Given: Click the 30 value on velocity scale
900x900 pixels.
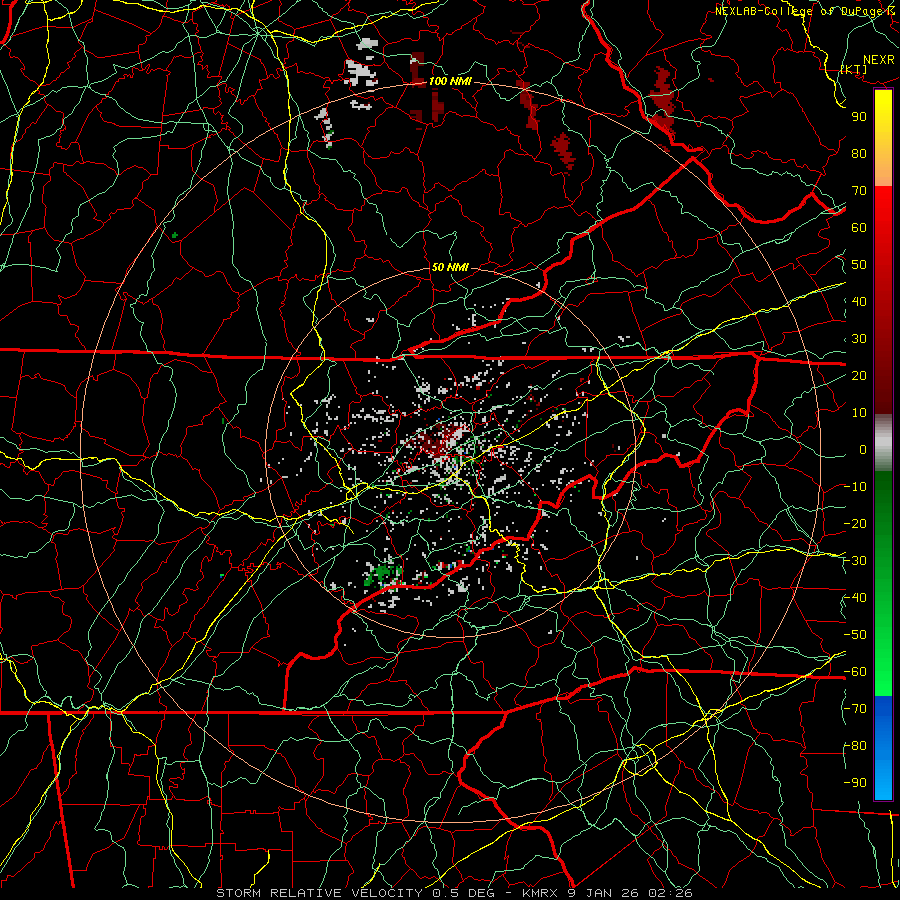Looking at the screenshot, I should (x=859, y=339).
